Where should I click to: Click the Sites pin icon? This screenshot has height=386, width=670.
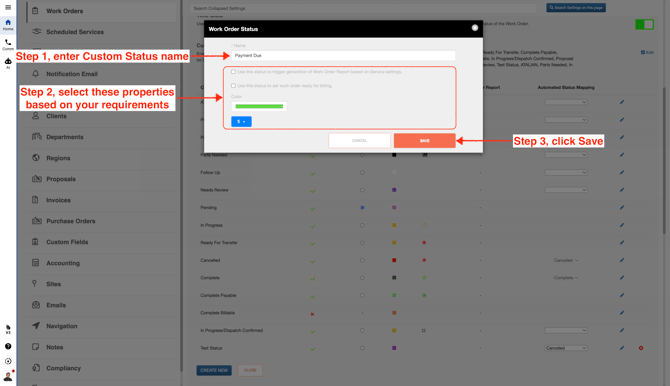(x=35, y=284)
